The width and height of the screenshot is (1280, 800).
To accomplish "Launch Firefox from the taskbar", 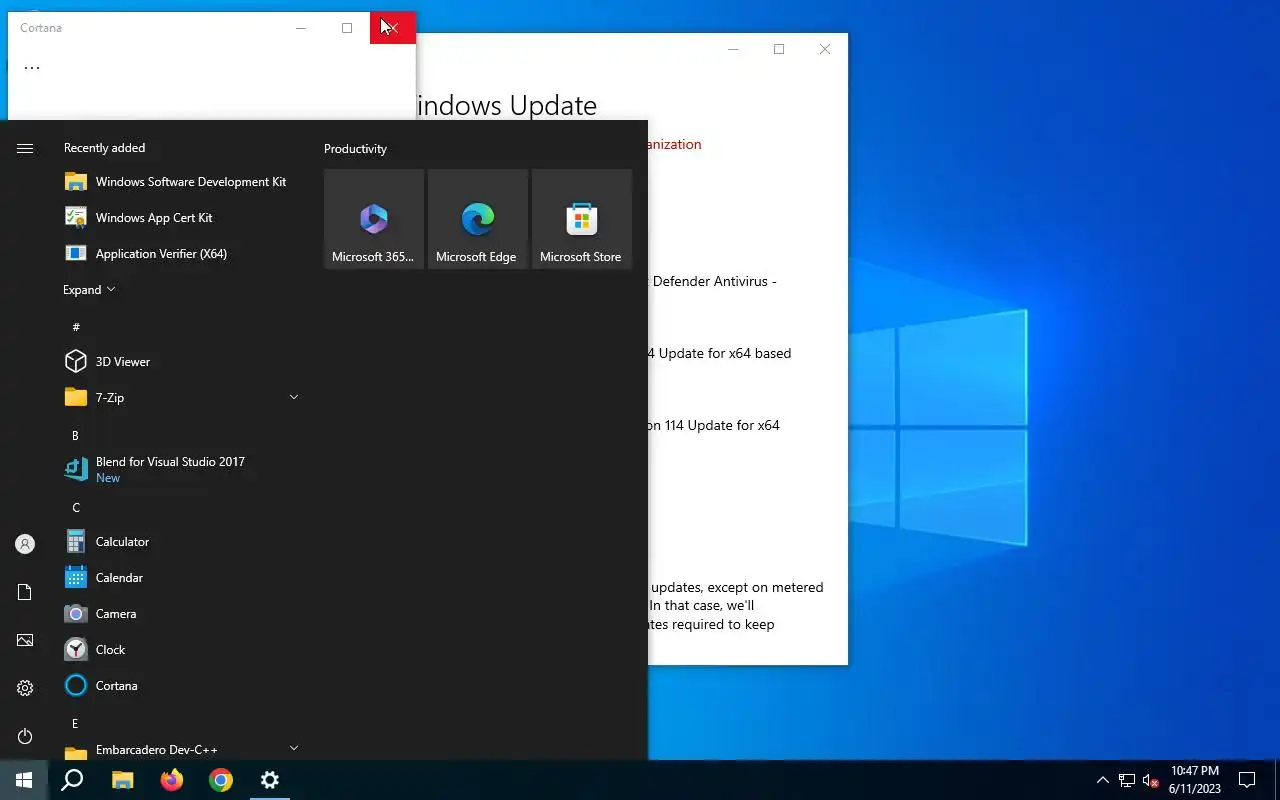I will tap(172, 780).
